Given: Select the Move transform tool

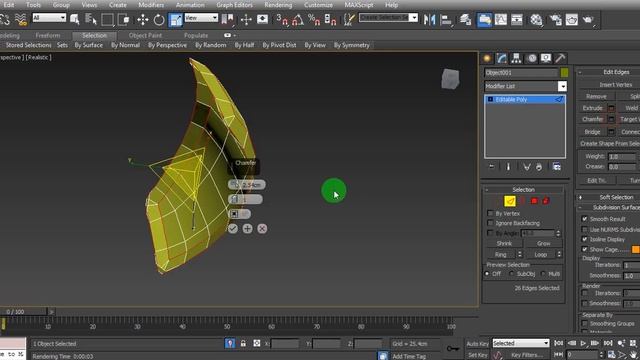Looking at the screenshot, I should [142, 19].
